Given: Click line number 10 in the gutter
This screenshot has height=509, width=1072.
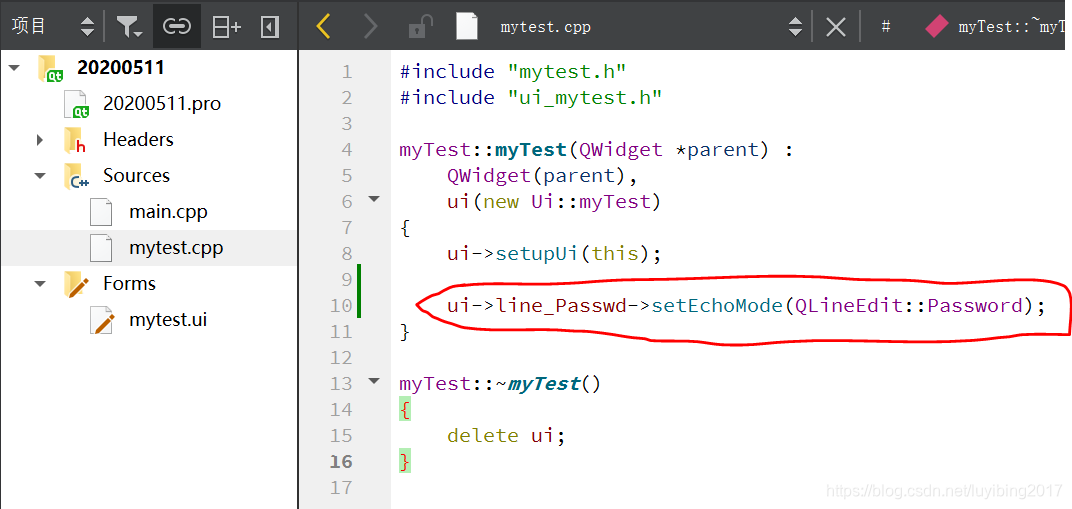Looking at the screenshot, I should pyautogui.click(x=341, y=305).
